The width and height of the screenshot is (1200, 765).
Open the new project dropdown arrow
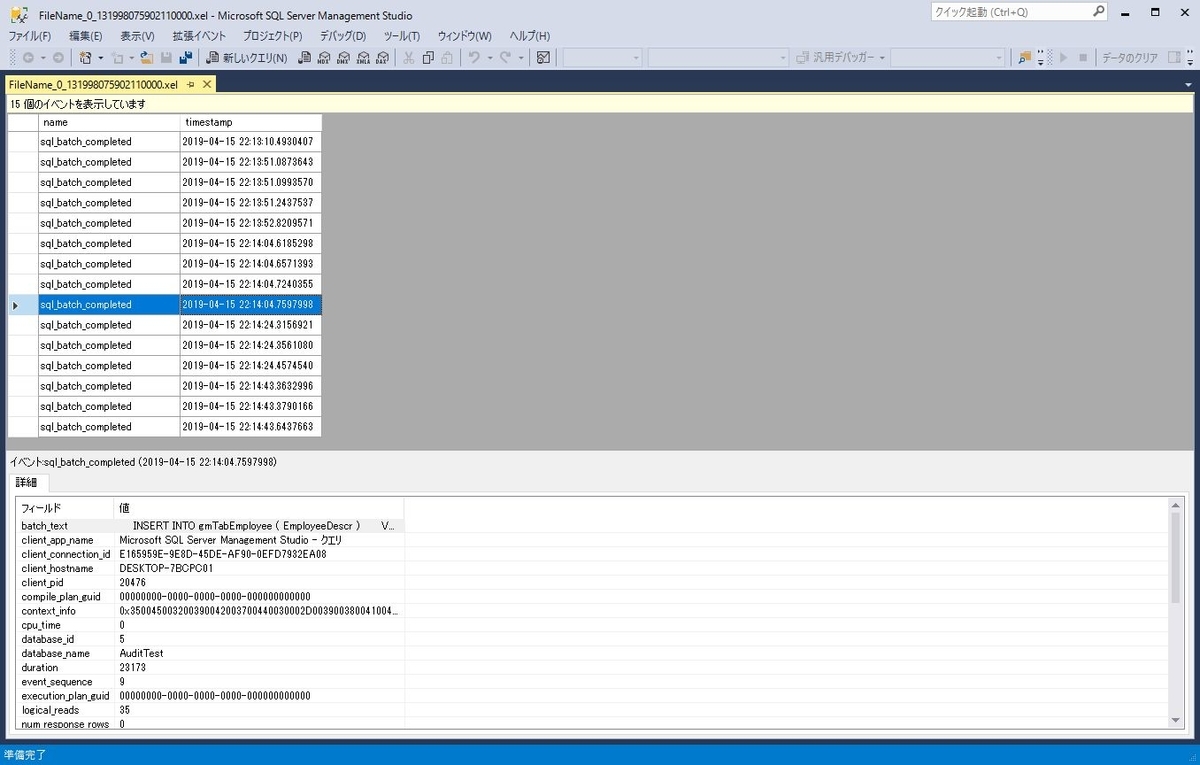(100, 58)
